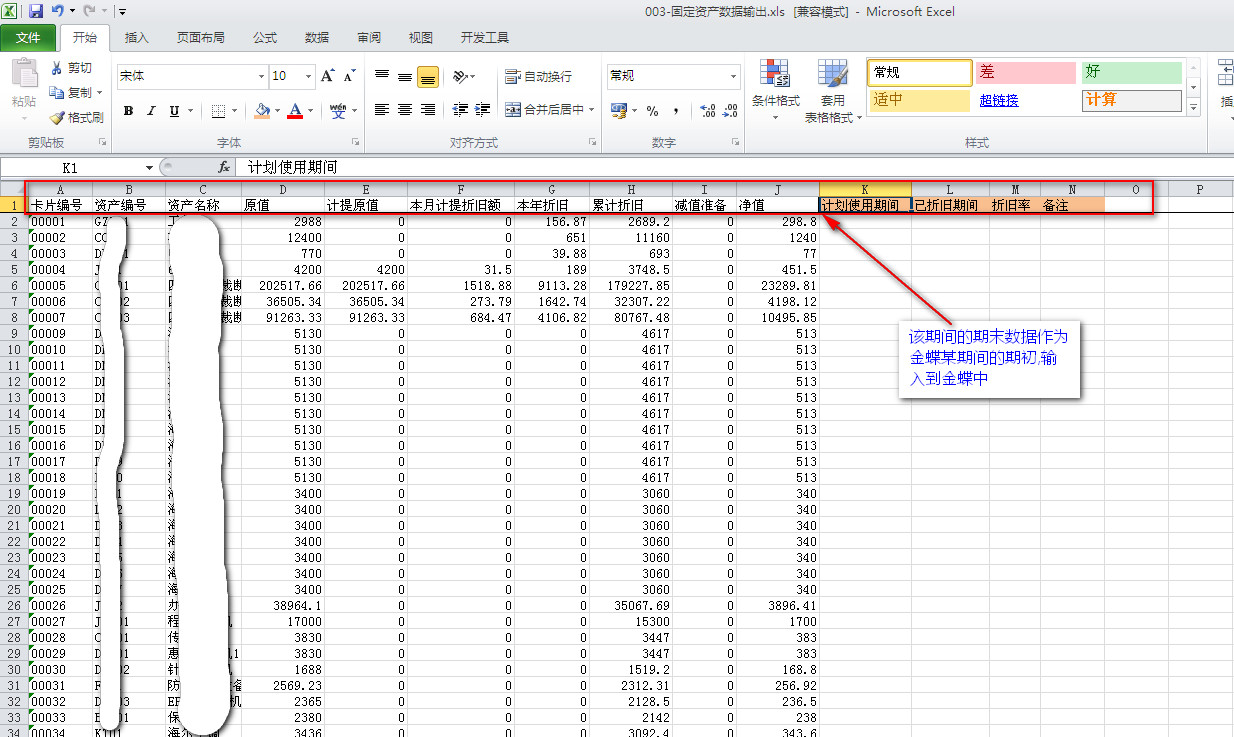1234x737 pixels.
Task: Click the Cut (剪切) scissors icon
Action: 57,68
